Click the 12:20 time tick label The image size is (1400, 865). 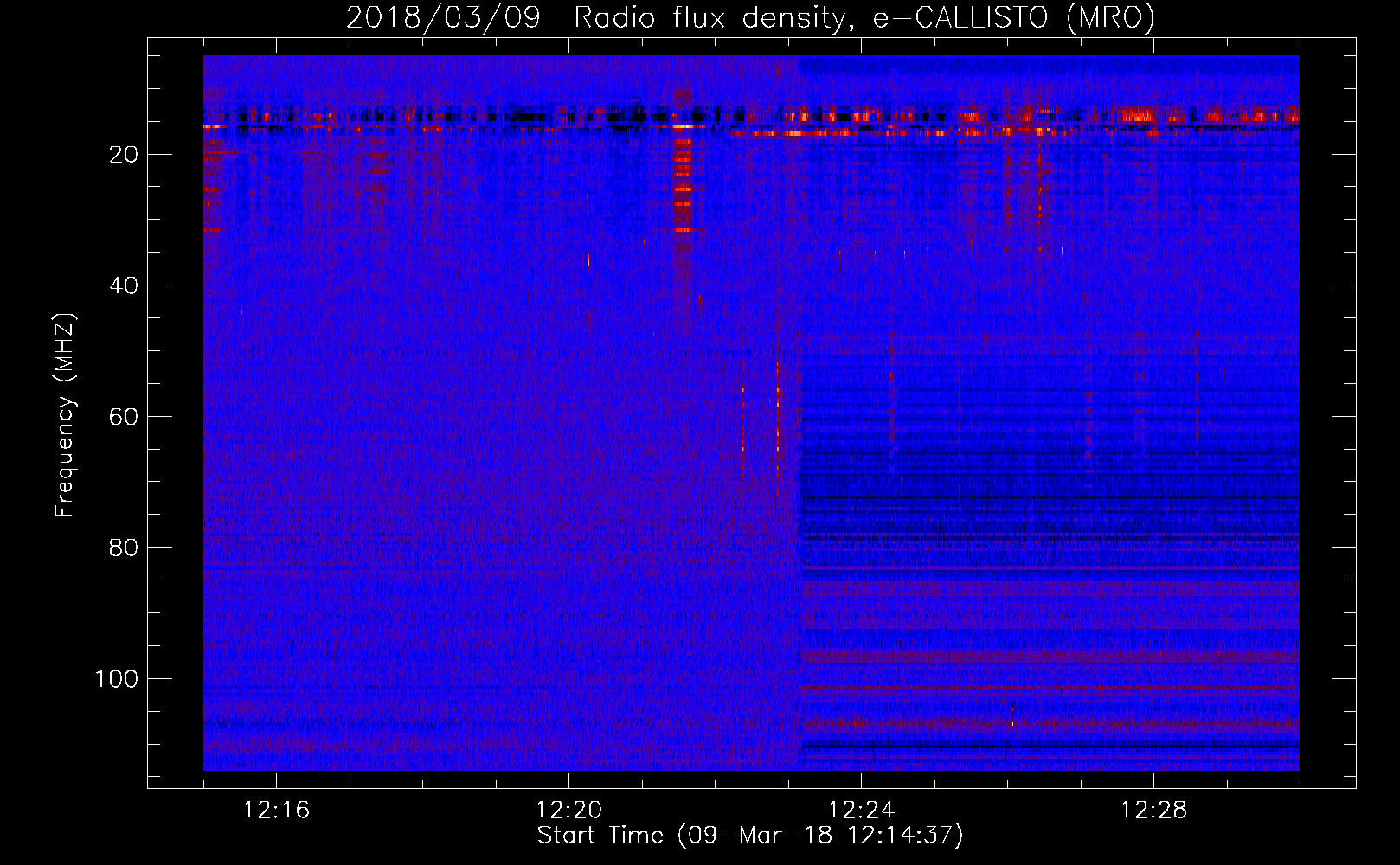pyautogui.click(x=568, y=811)
